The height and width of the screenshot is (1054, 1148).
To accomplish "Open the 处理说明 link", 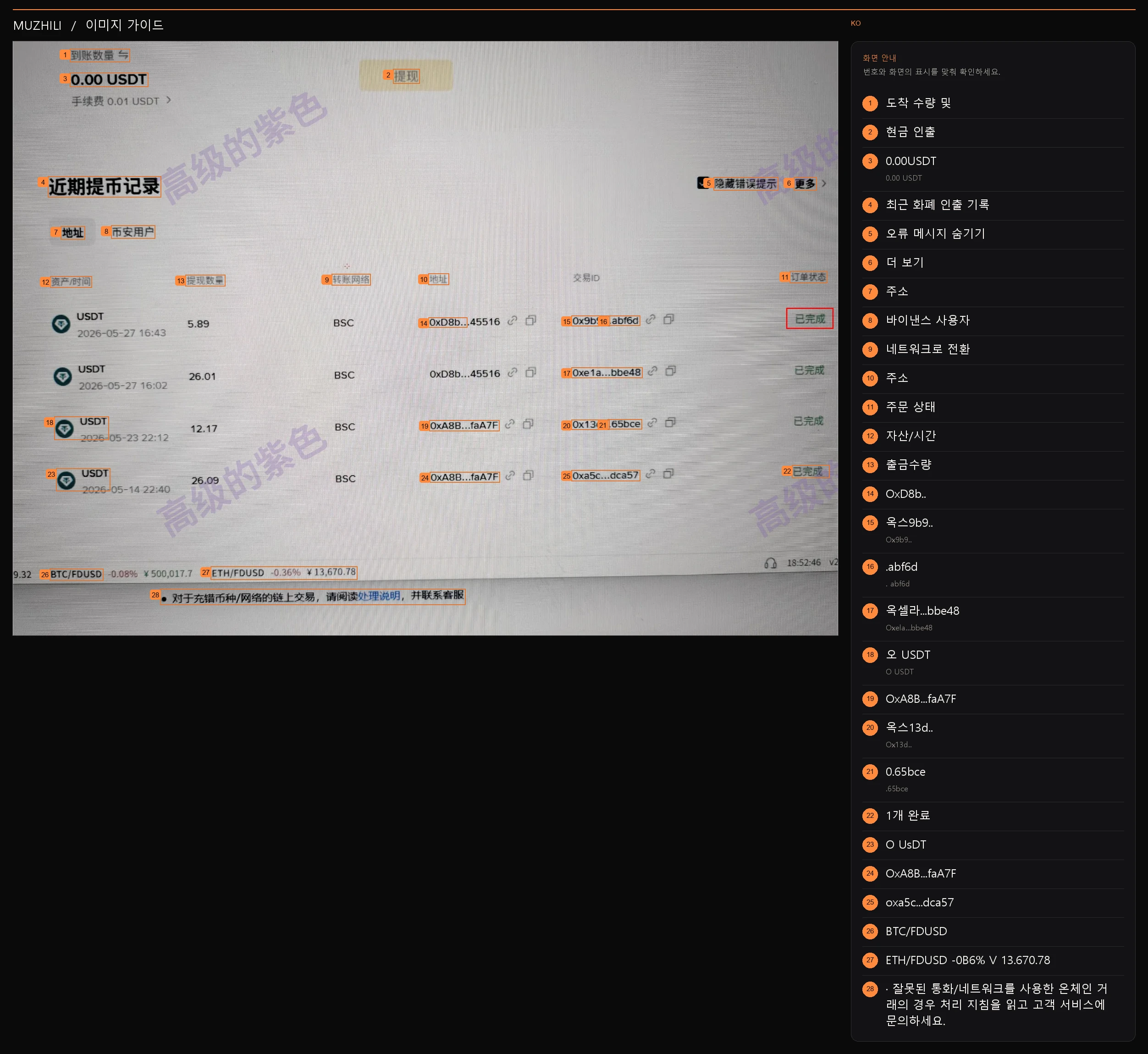I will (379, 596).
